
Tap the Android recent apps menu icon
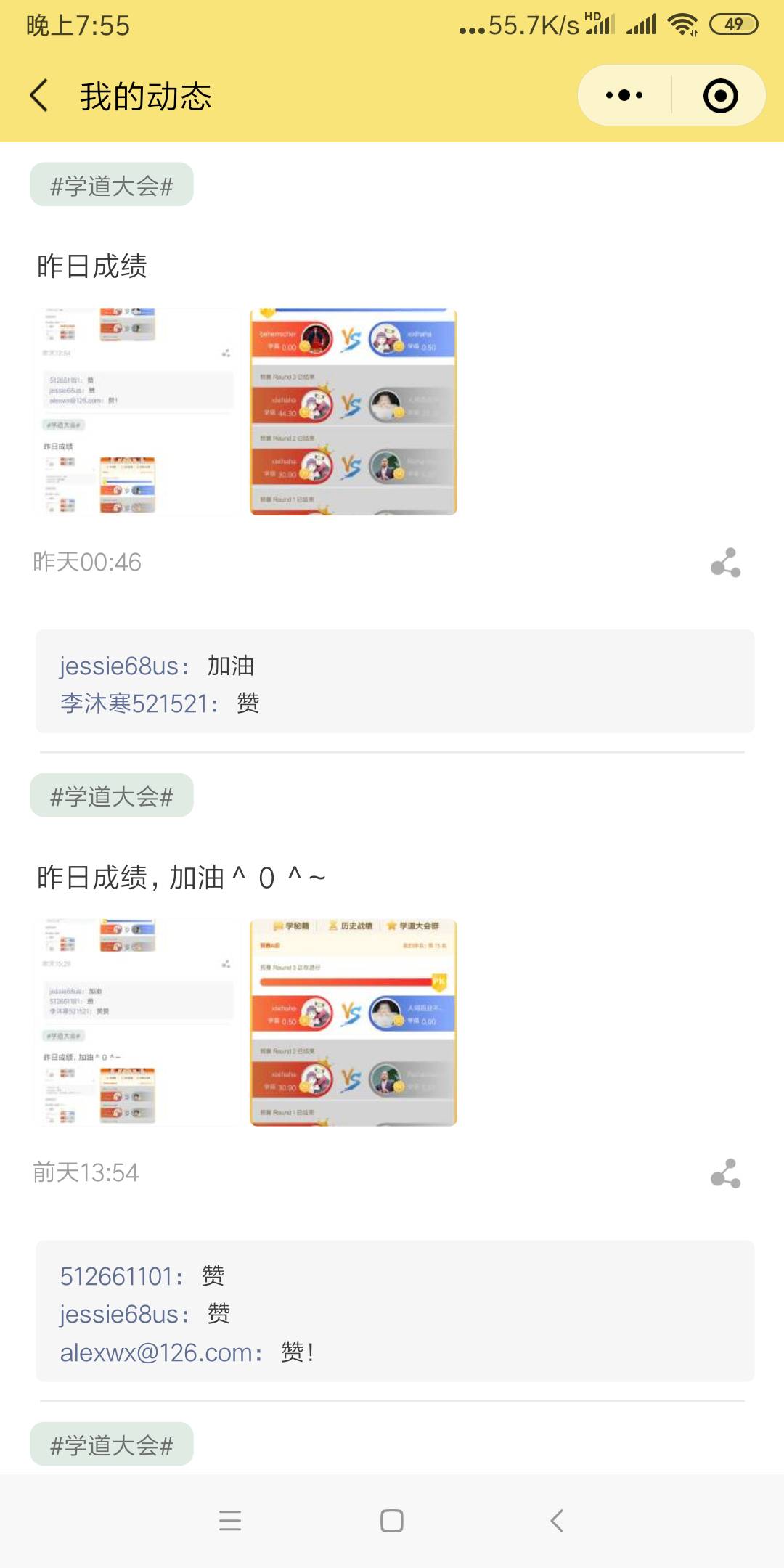[230, 1521]
